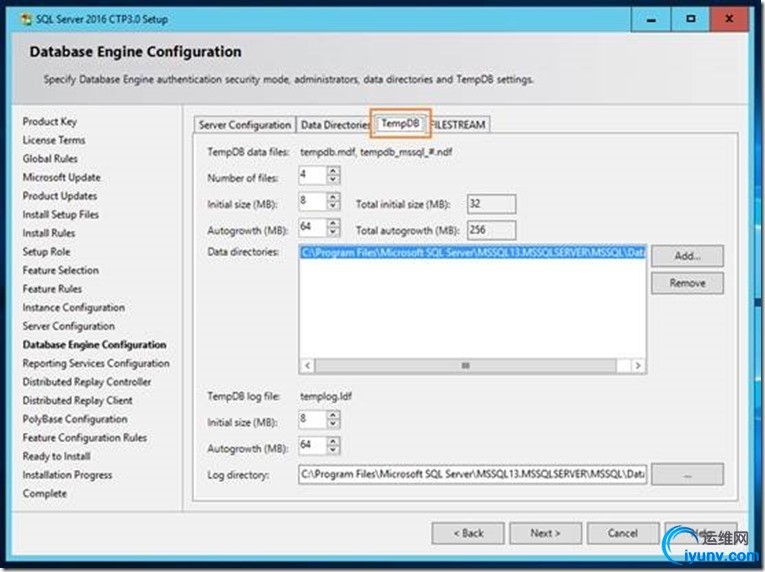Decrease data files Initial size spinner
The image size is (765, 572).
333,205
